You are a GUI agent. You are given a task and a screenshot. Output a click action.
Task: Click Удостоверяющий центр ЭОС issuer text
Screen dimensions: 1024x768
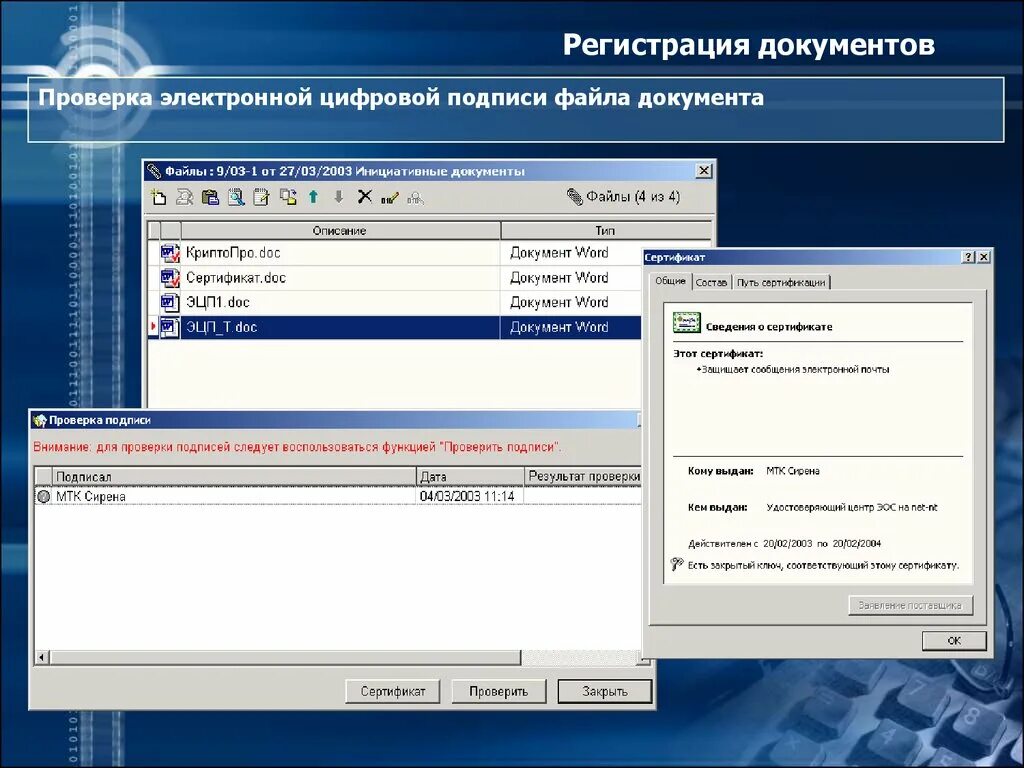[x=852, y=507]
